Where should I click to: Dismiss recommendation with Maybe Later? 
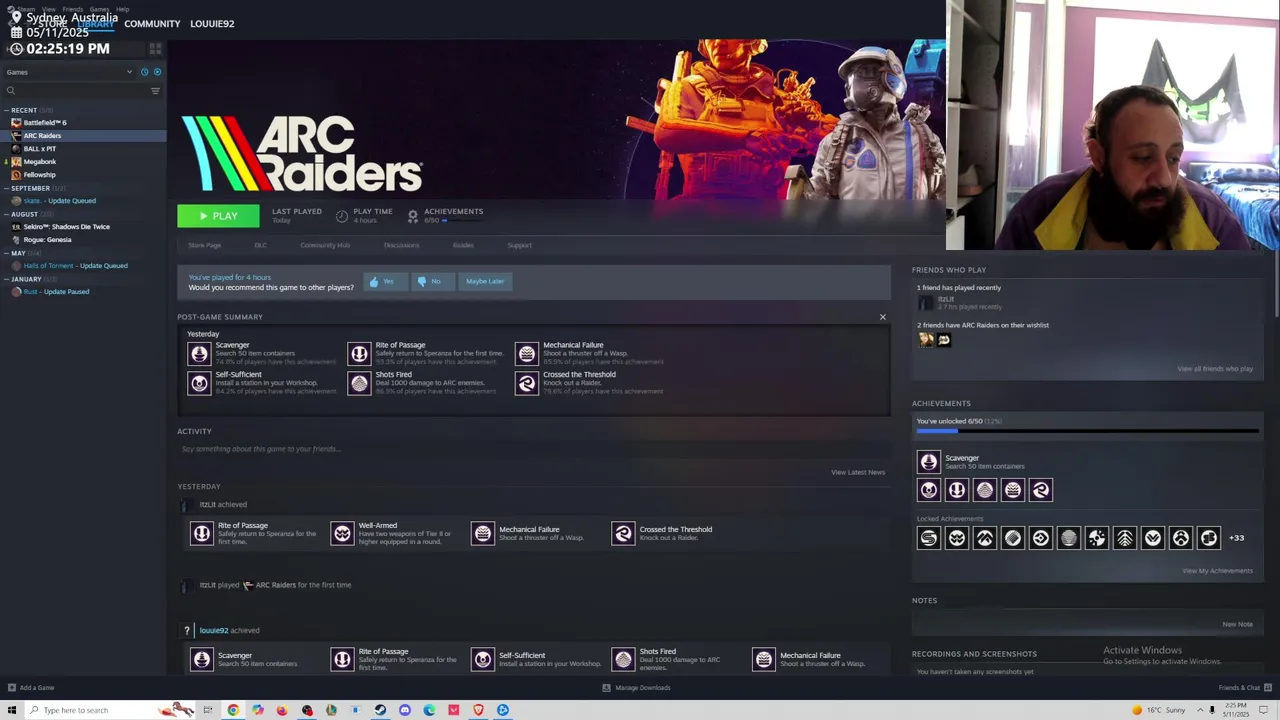(x=484, y=282)
